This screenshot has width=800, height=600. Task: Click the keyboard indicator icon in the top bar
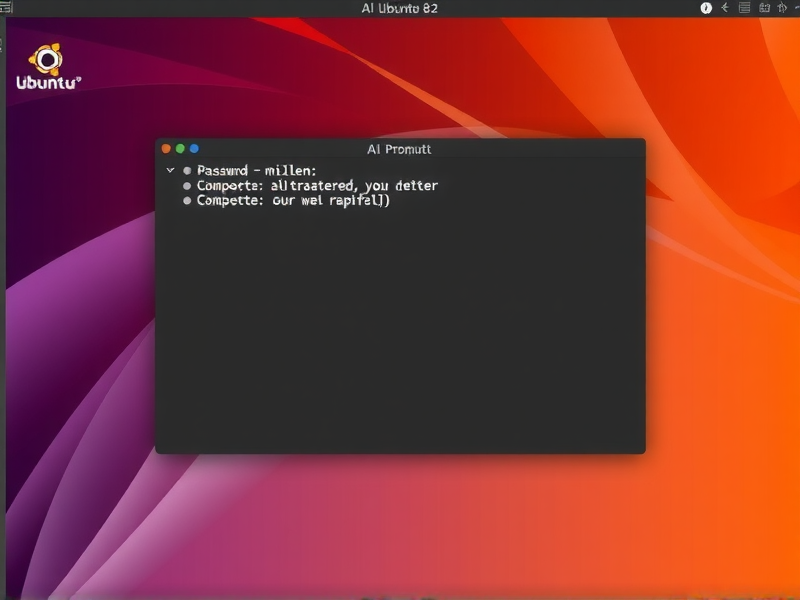tap(765, 7)
